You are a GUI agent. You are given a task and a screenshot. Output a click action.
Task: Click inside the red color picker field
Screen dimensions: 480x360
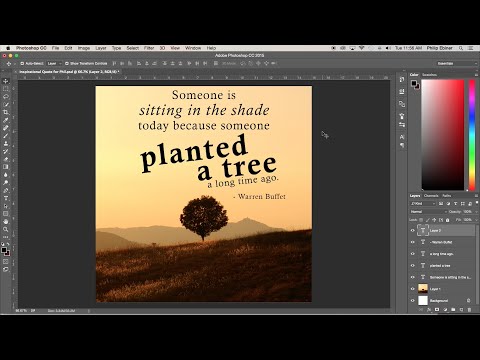click(x=443, y=135)
